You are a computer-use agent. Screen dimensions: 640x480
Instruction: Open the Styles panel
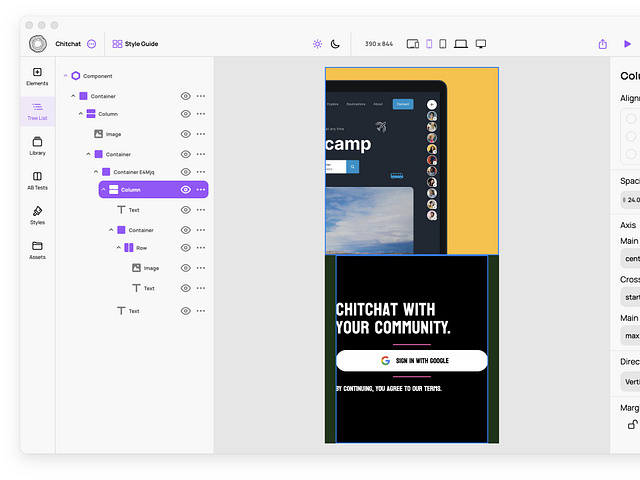point(37,216)
